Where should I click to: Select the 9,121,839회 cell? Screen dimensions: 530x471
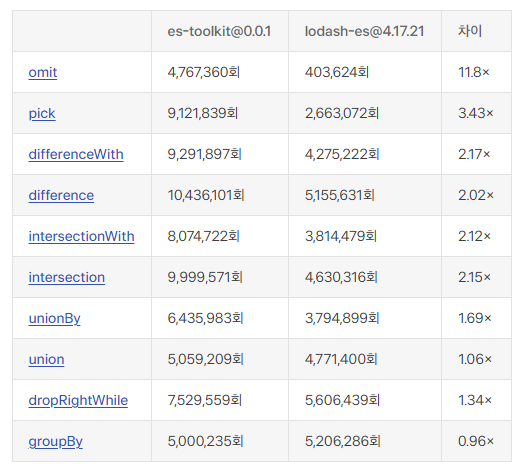pos(220,113)
